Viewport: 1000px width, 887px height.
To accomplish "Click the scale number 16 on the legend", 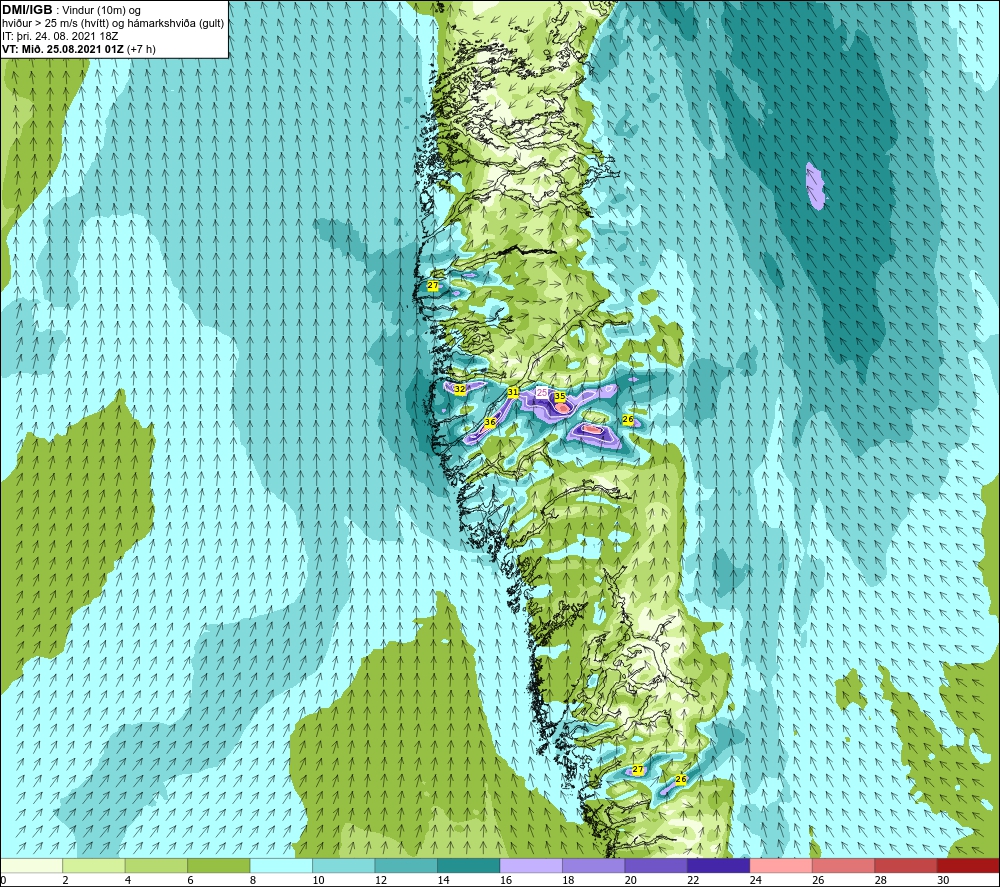I will 506,880.
